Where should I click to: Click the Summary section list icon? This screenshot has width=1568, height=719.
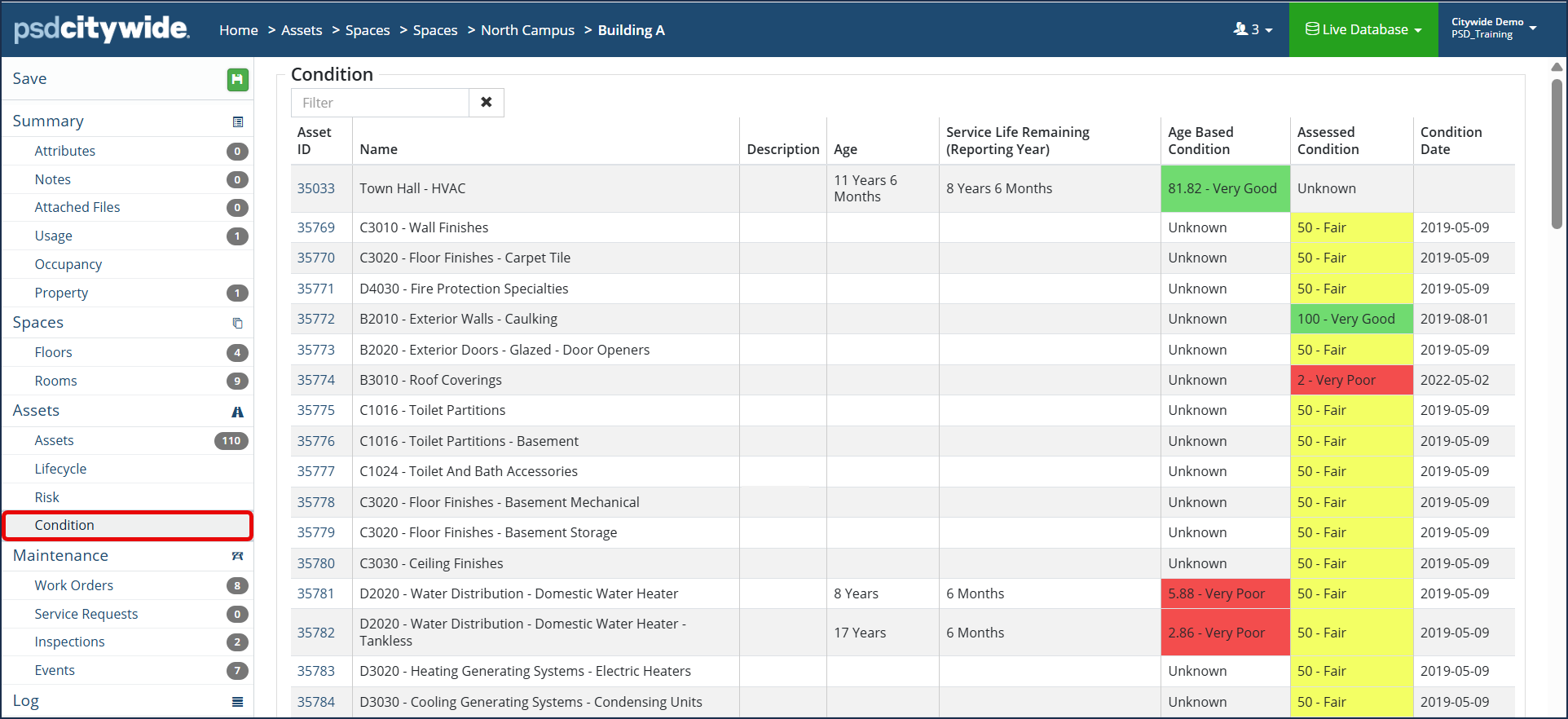[x=238, y=121]
